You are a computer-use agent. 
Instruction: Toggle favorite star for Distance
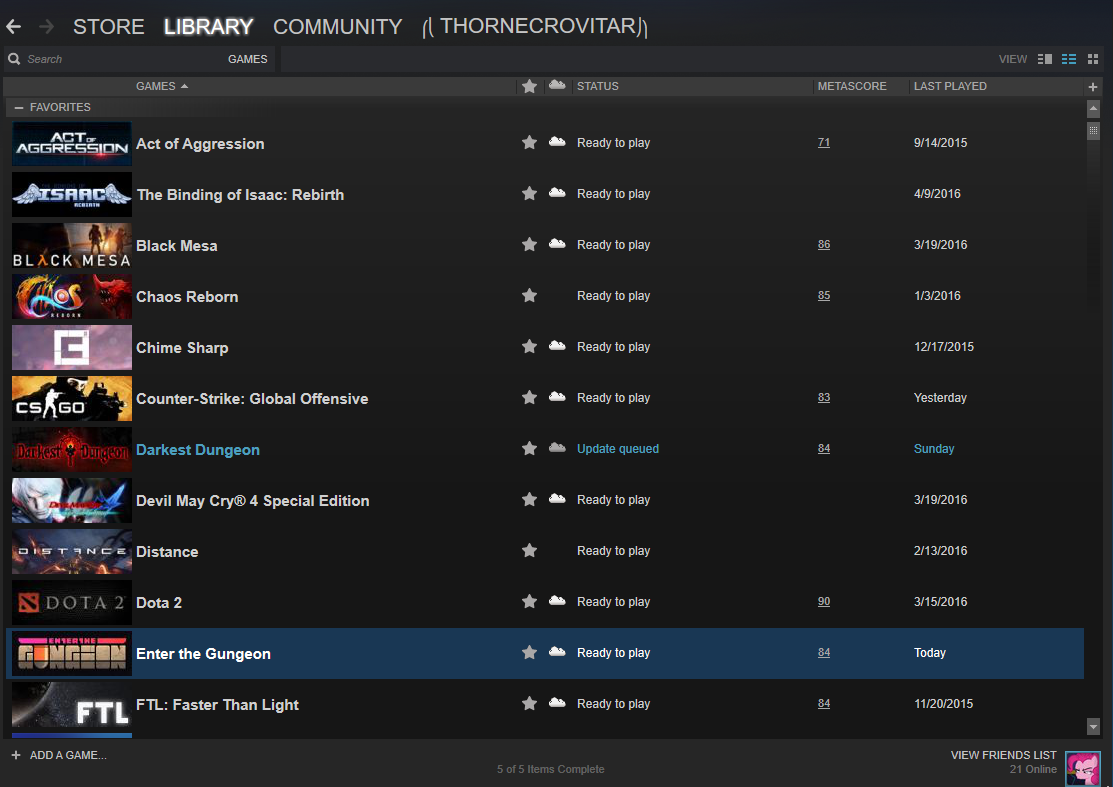coord(529,551)
